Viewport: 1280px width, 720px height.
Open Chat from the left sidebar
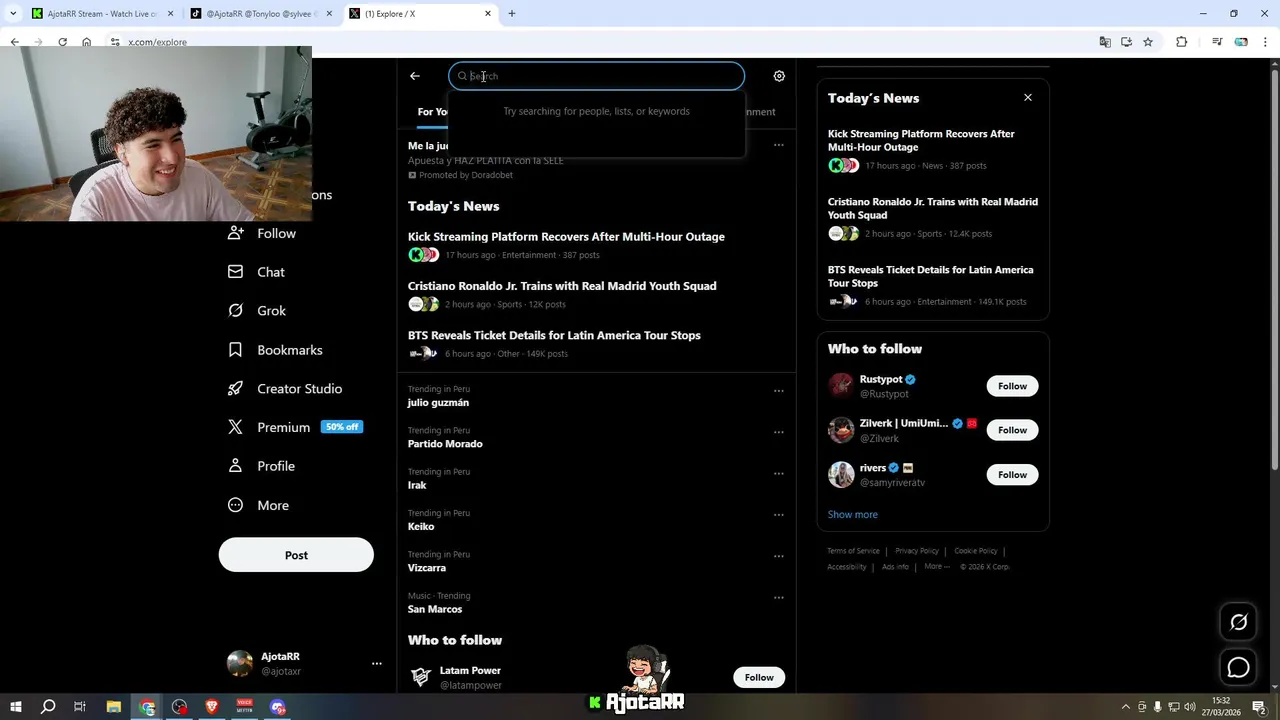pyautogui.click(x=256, y=272)
